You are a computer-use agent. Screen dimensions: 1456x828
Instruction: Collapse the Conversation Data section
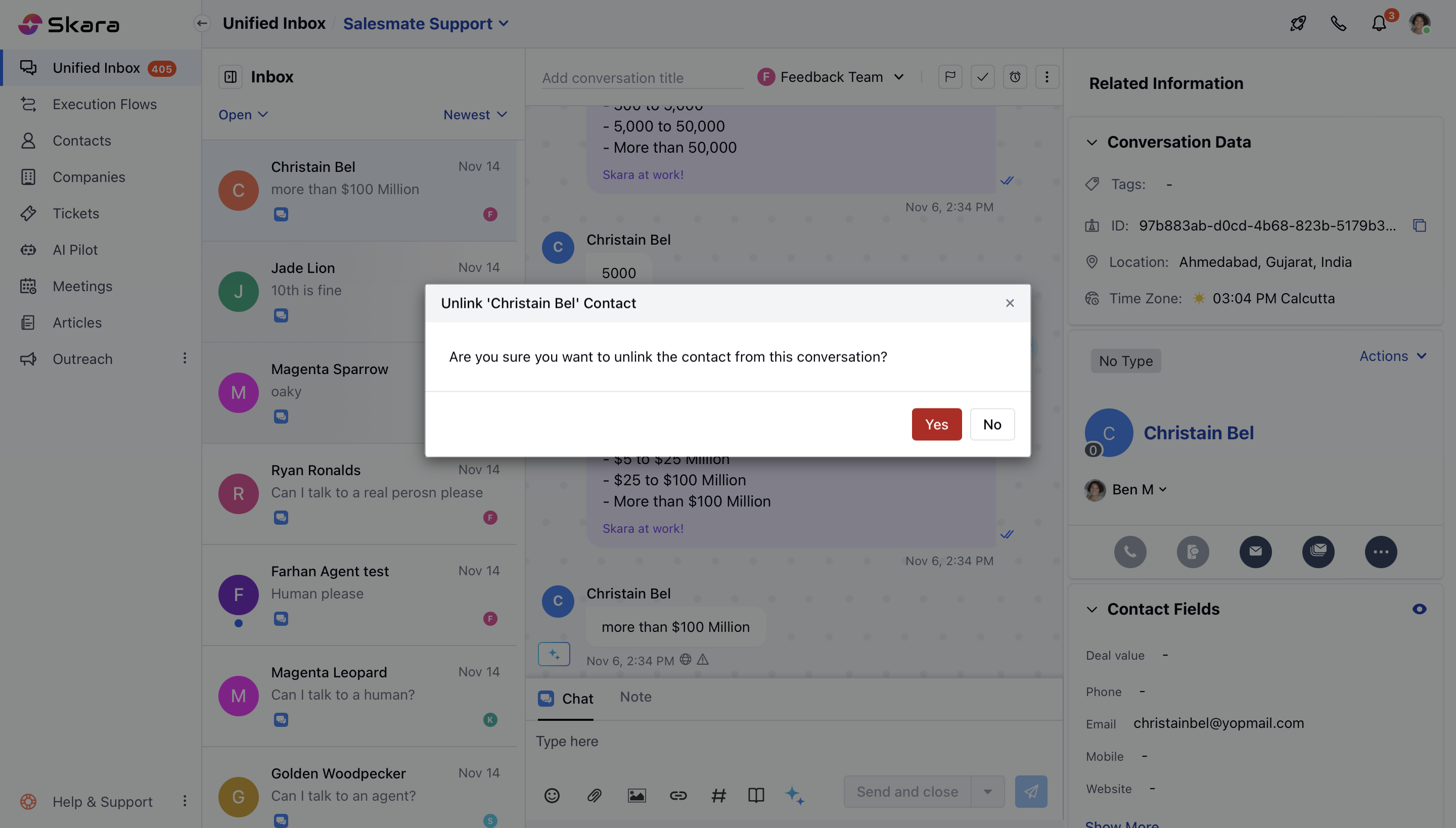pos(1091,142)
